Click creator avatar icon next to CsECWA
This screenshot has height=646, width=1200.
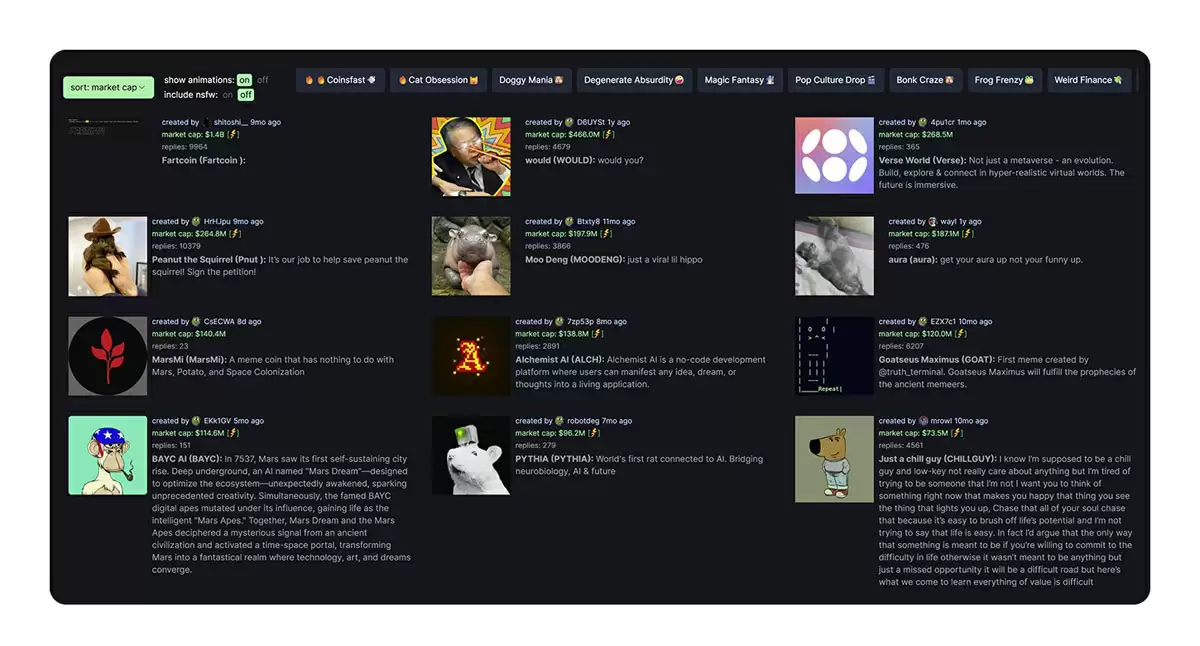point(197,322)
